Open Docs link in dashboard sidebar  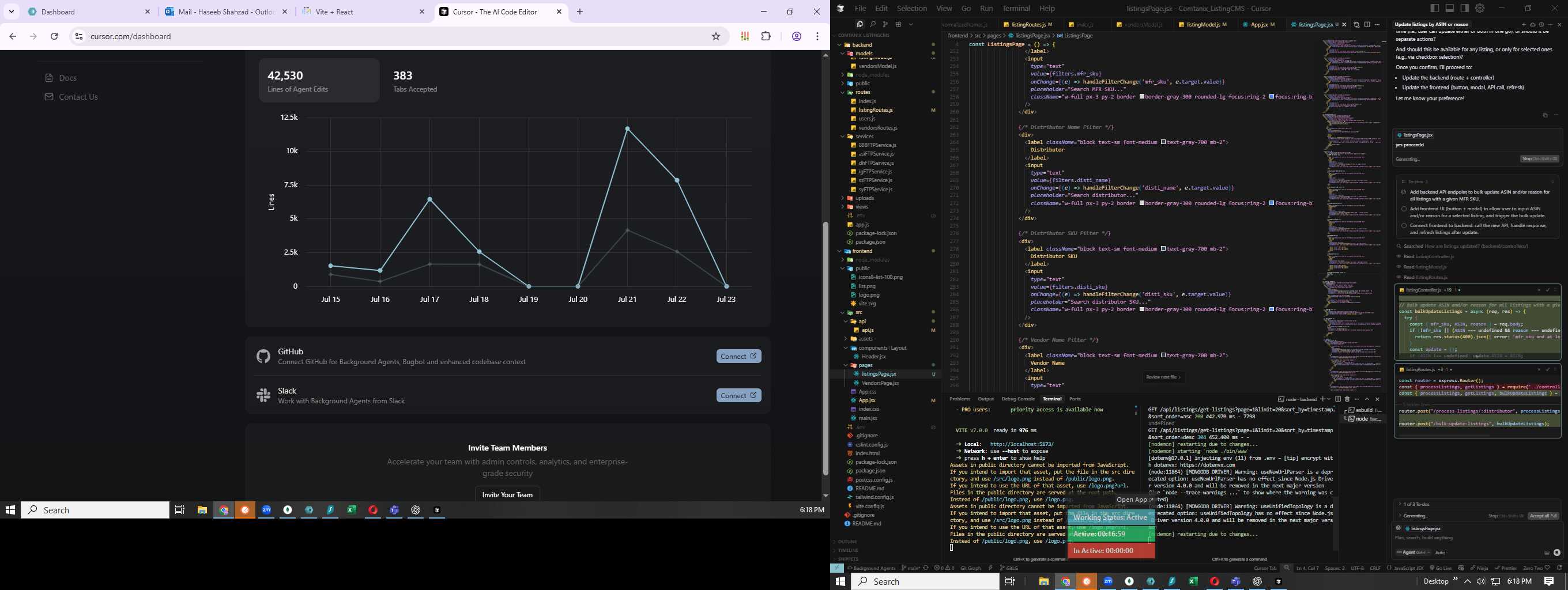click(61, 78)
